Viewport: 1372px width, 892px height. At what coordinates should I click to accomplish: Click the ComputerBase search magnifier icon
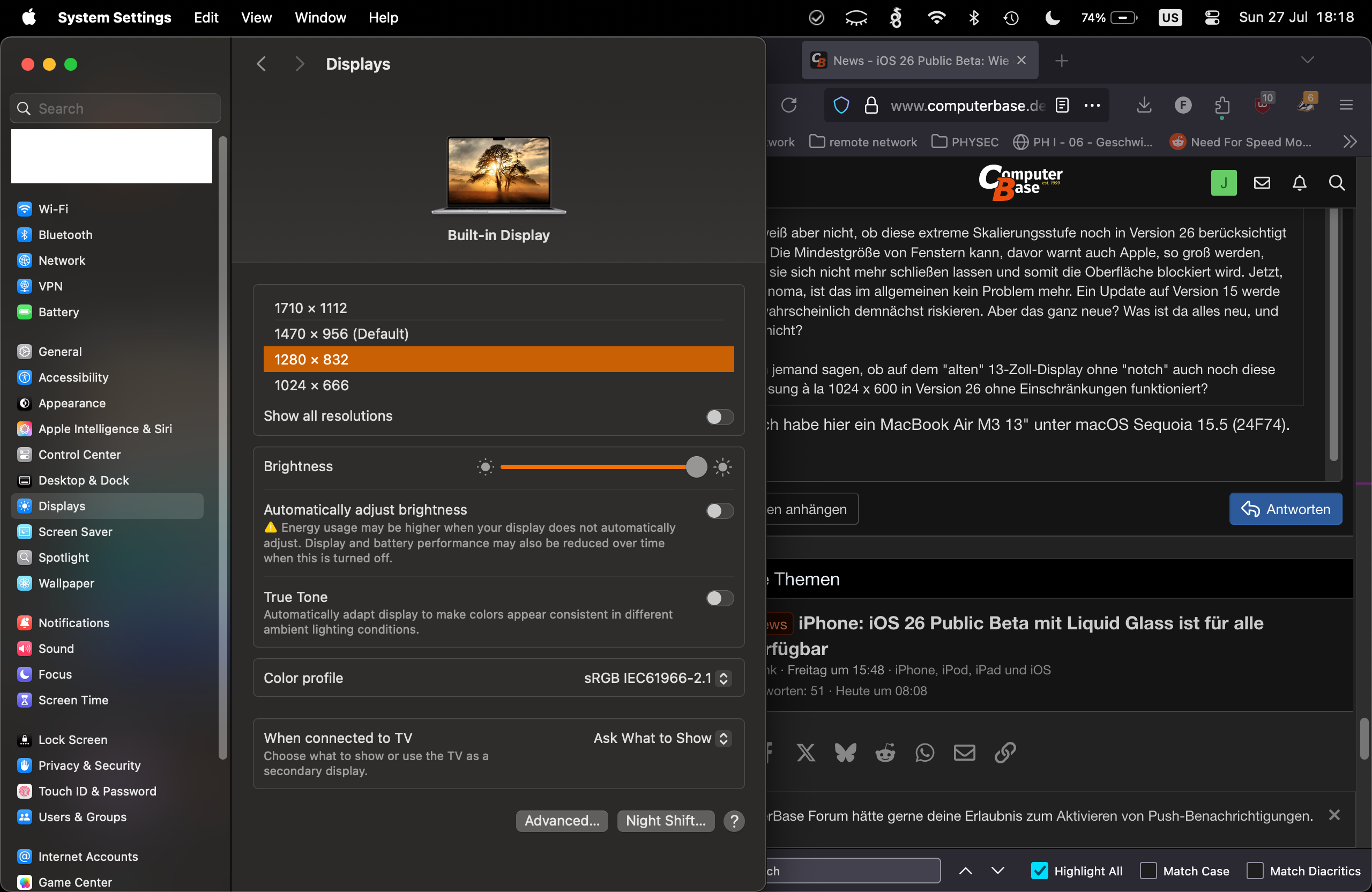coord(1336,183)
